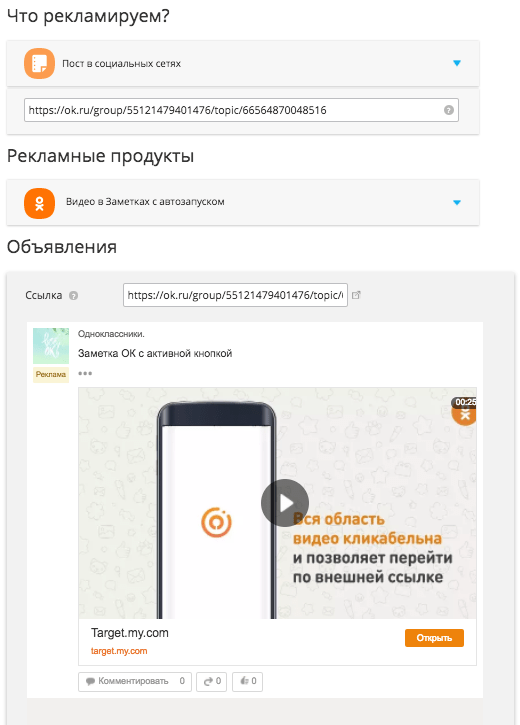Open the external link icon beside Ссылка field
The image size is (520, 725).
tap(356, 295)
